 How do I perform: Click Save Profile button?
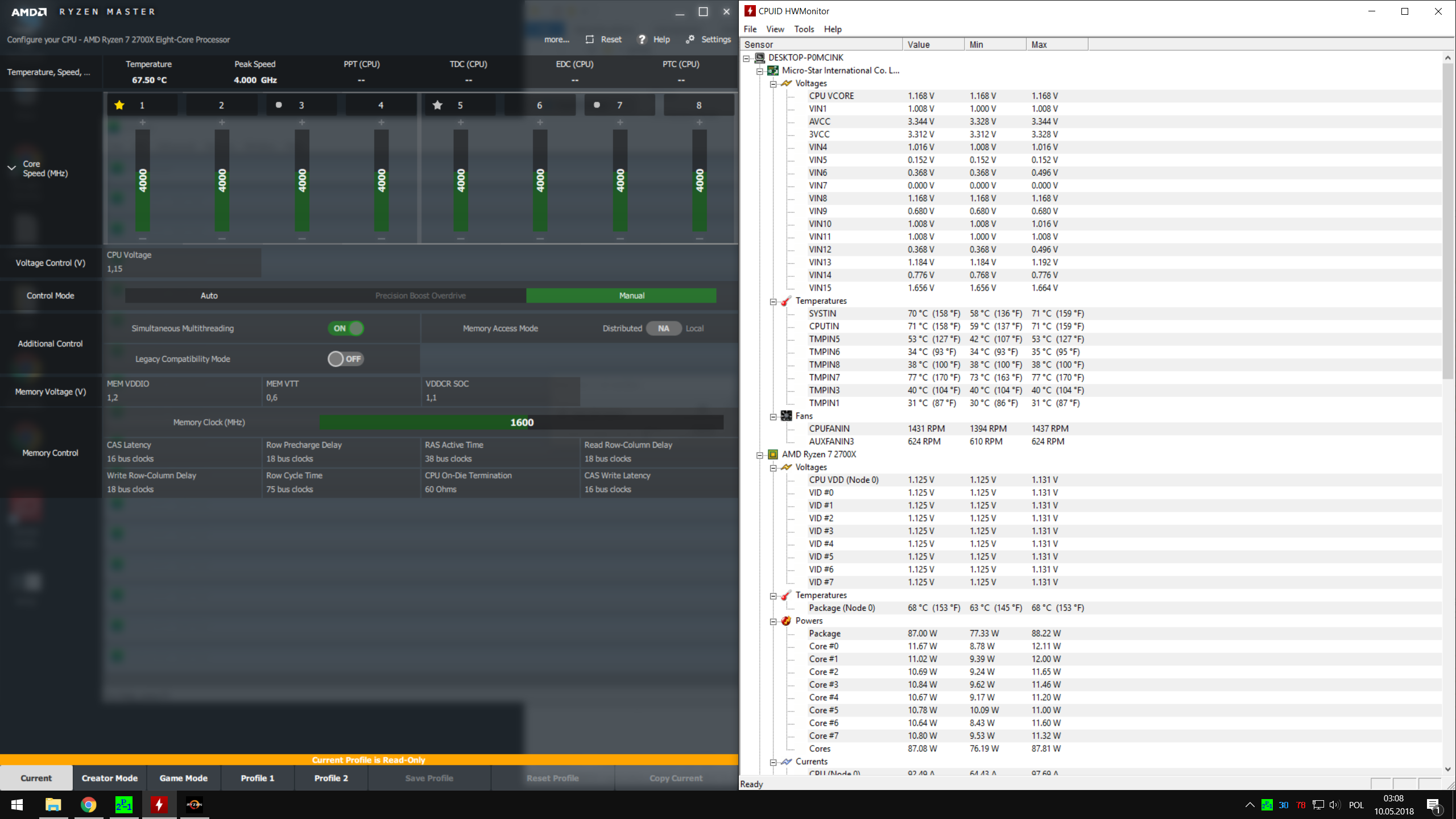429,778
